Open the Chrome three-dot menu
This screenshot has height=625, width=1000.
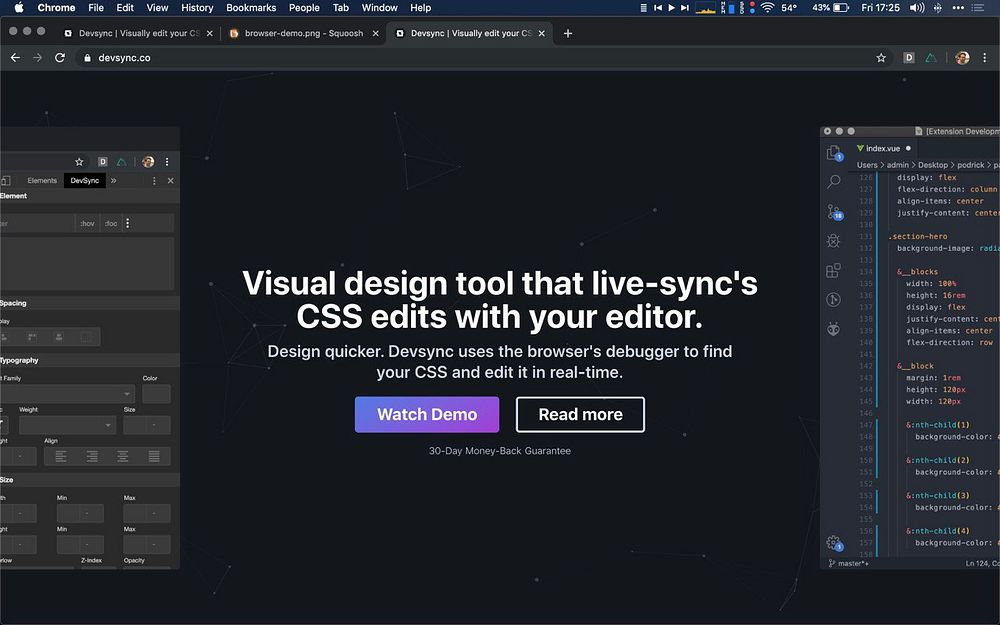pyautogui.click(x=985, y=57)
